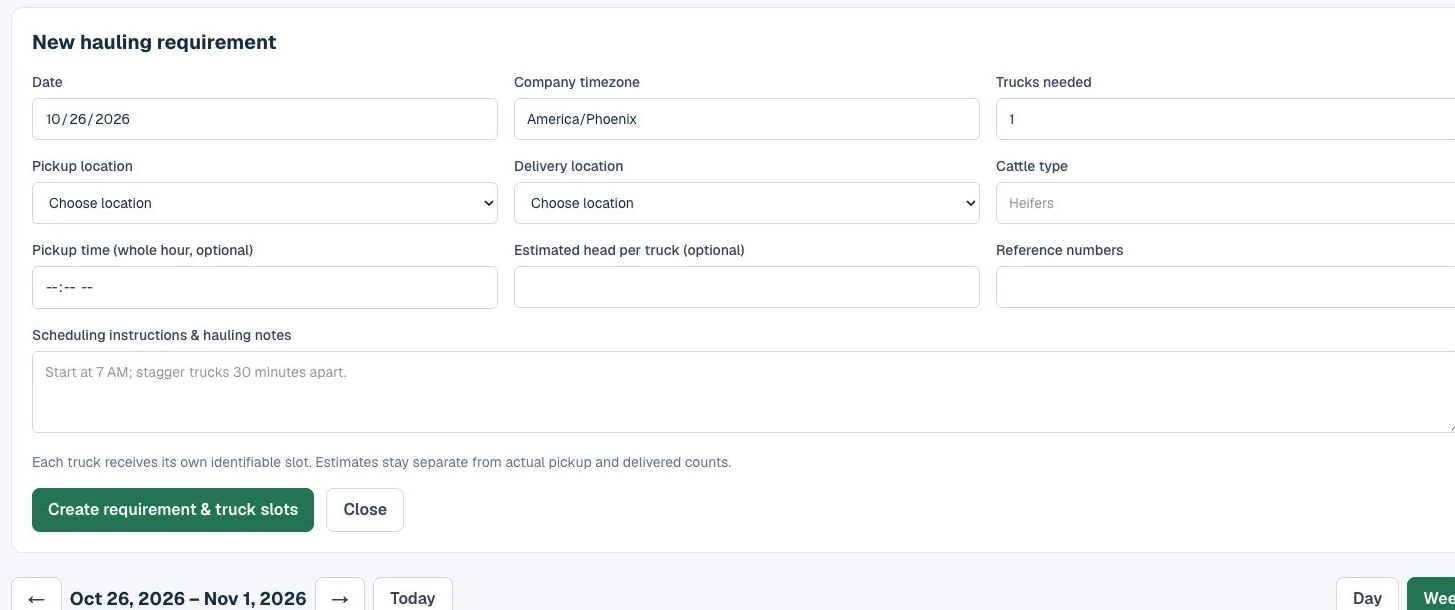
Task: Click the Trucks needed label
Action: (x=1044, y=82)
